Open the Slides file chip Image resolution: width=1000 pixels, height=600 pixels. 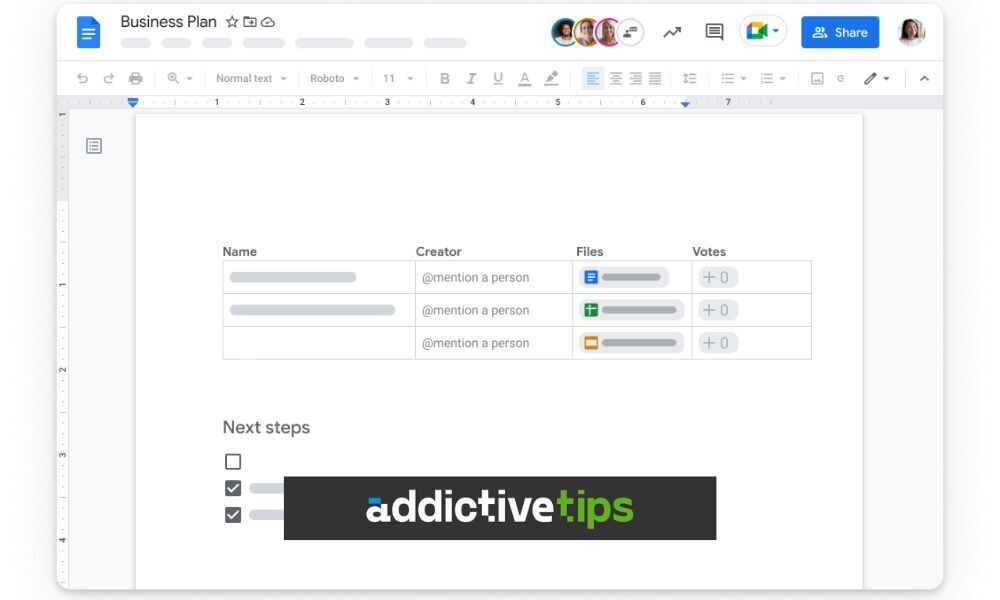[x=631, y=343]
